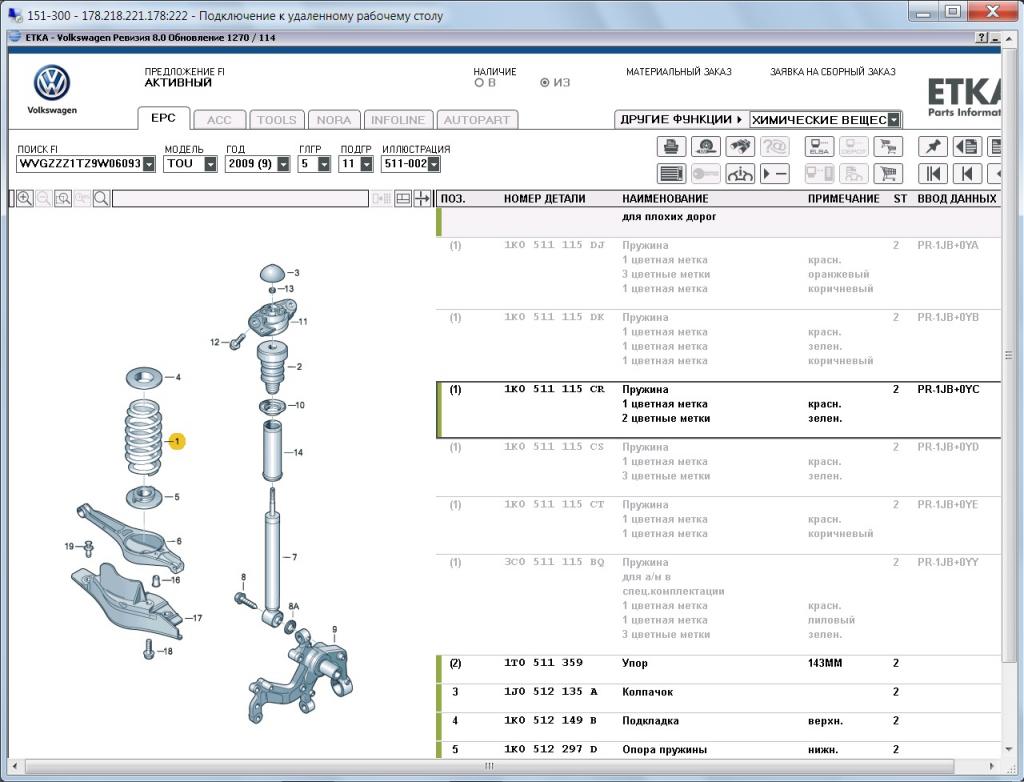The height and width of the screenshot is (782, 1024).
Task: Click the pushpin icon
Action: (x=933, y=146)
